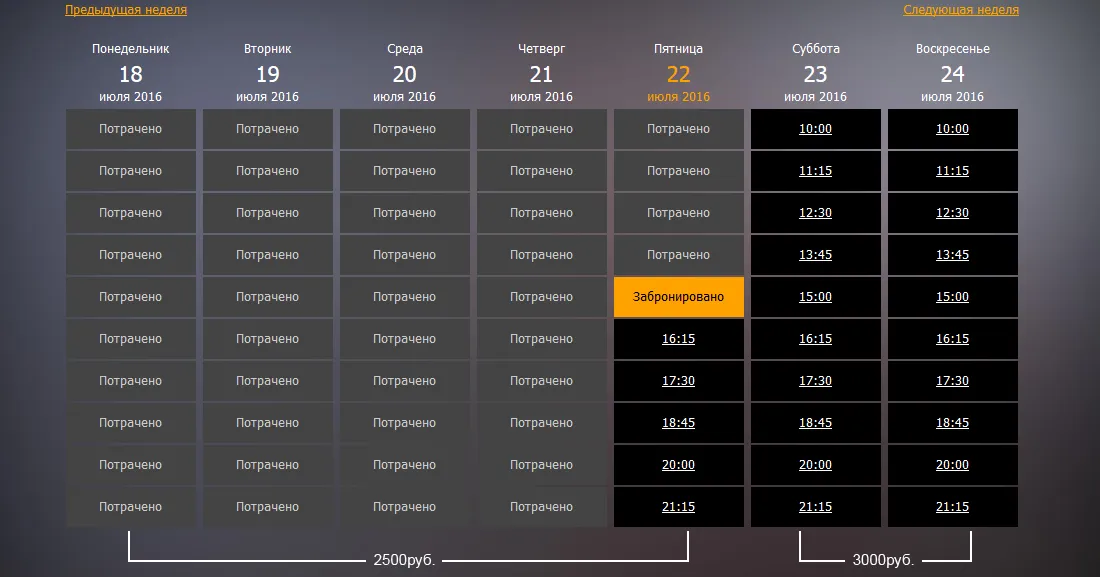Click the 16:15 slot on Воскресенье 24
Screen dimensions: 1100x577
coord(953,339)
